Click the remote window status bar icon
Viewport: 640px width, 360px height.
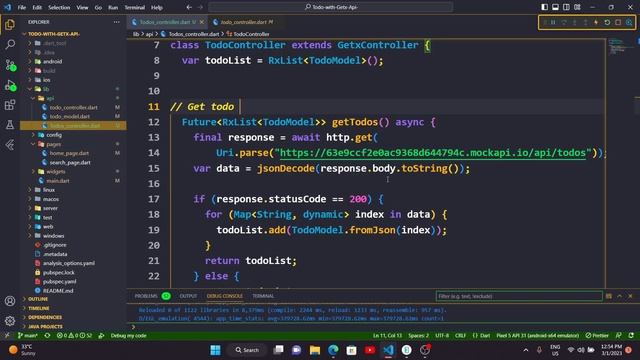coord(7,336)
